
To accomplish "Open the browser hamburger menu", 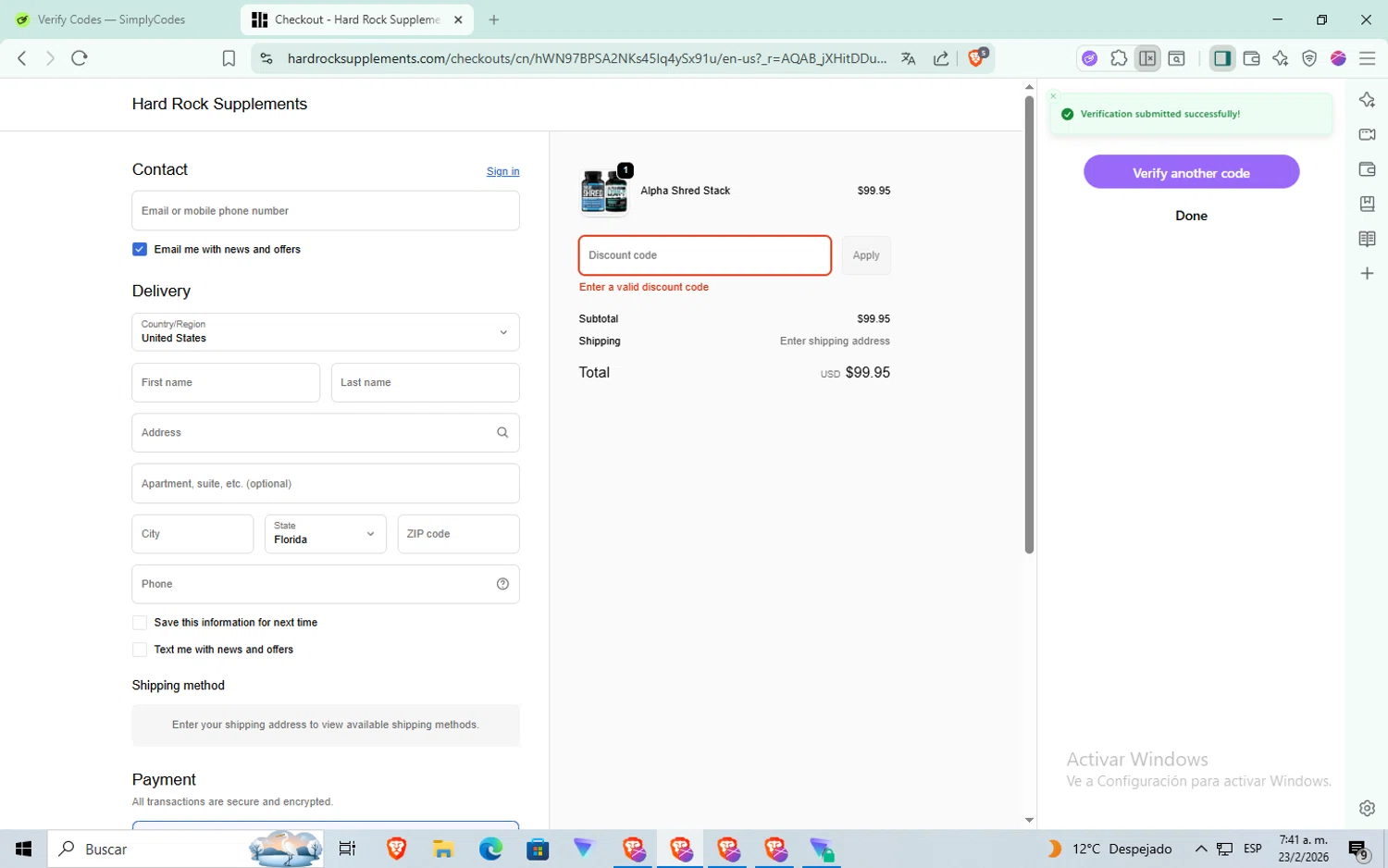I will 1367,58.
